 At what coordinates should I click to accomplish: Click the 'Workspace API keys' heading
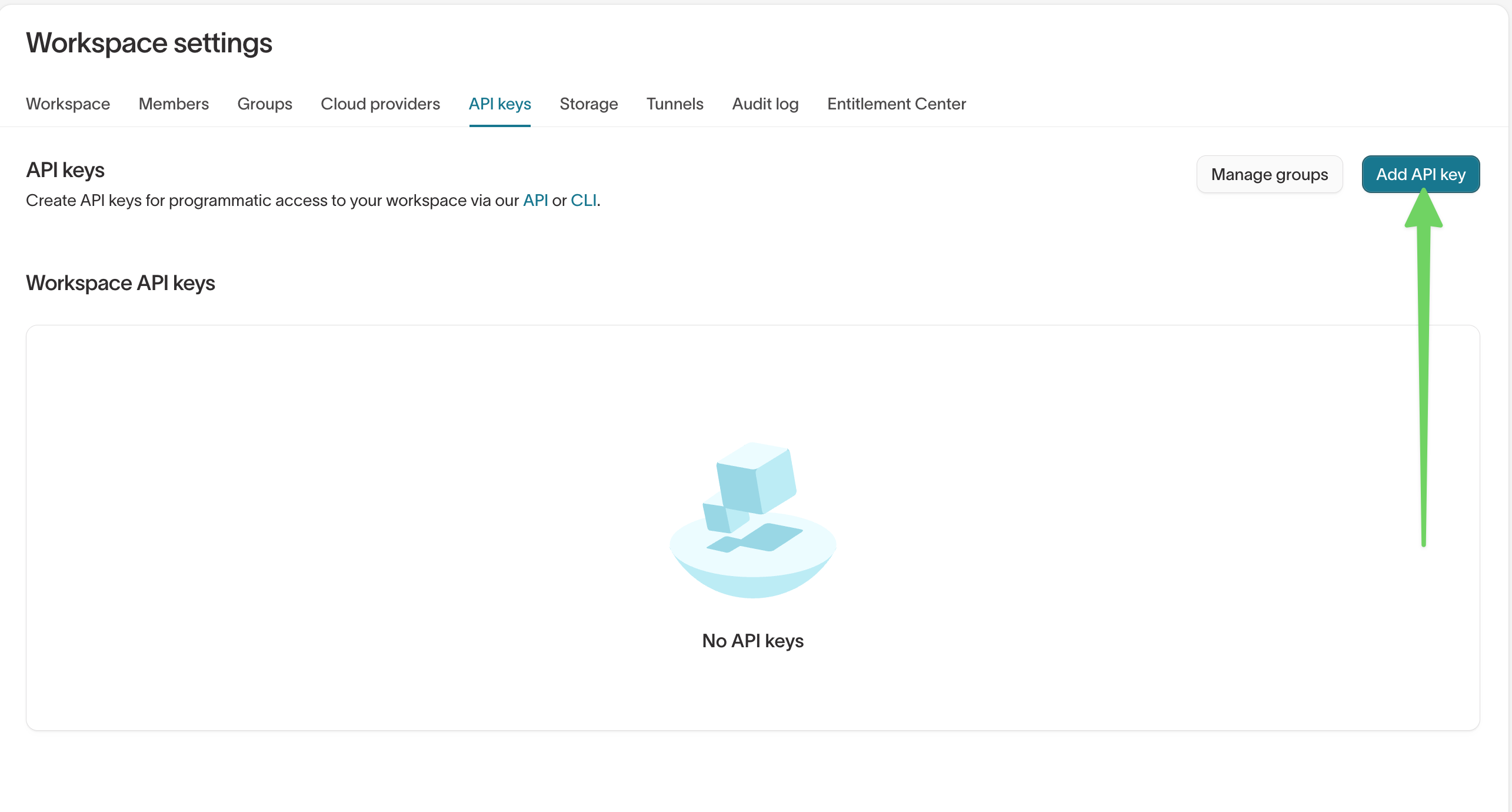tap(121, 283)
